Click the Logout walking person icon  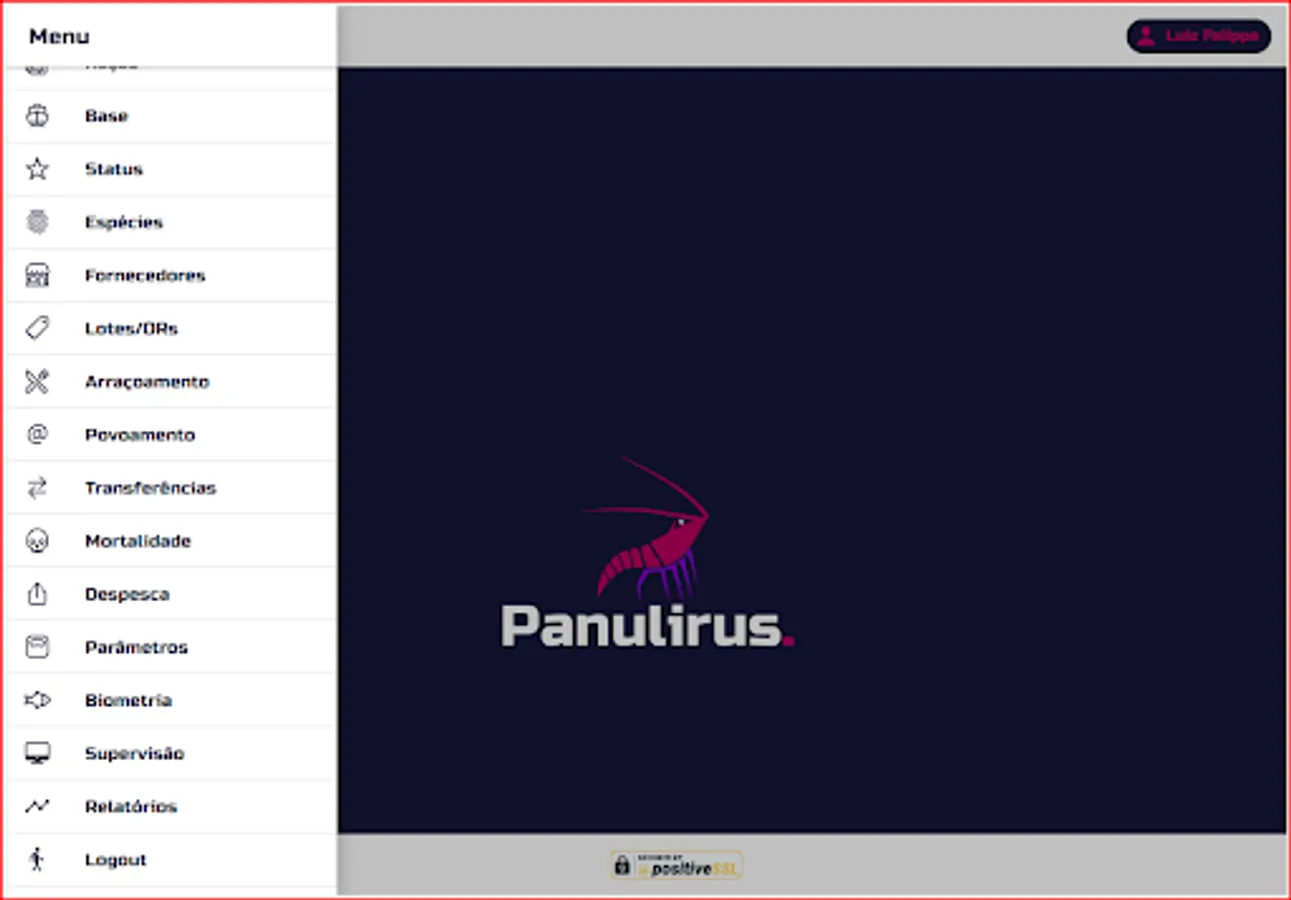pyautogui.click(x=37, y=859)
